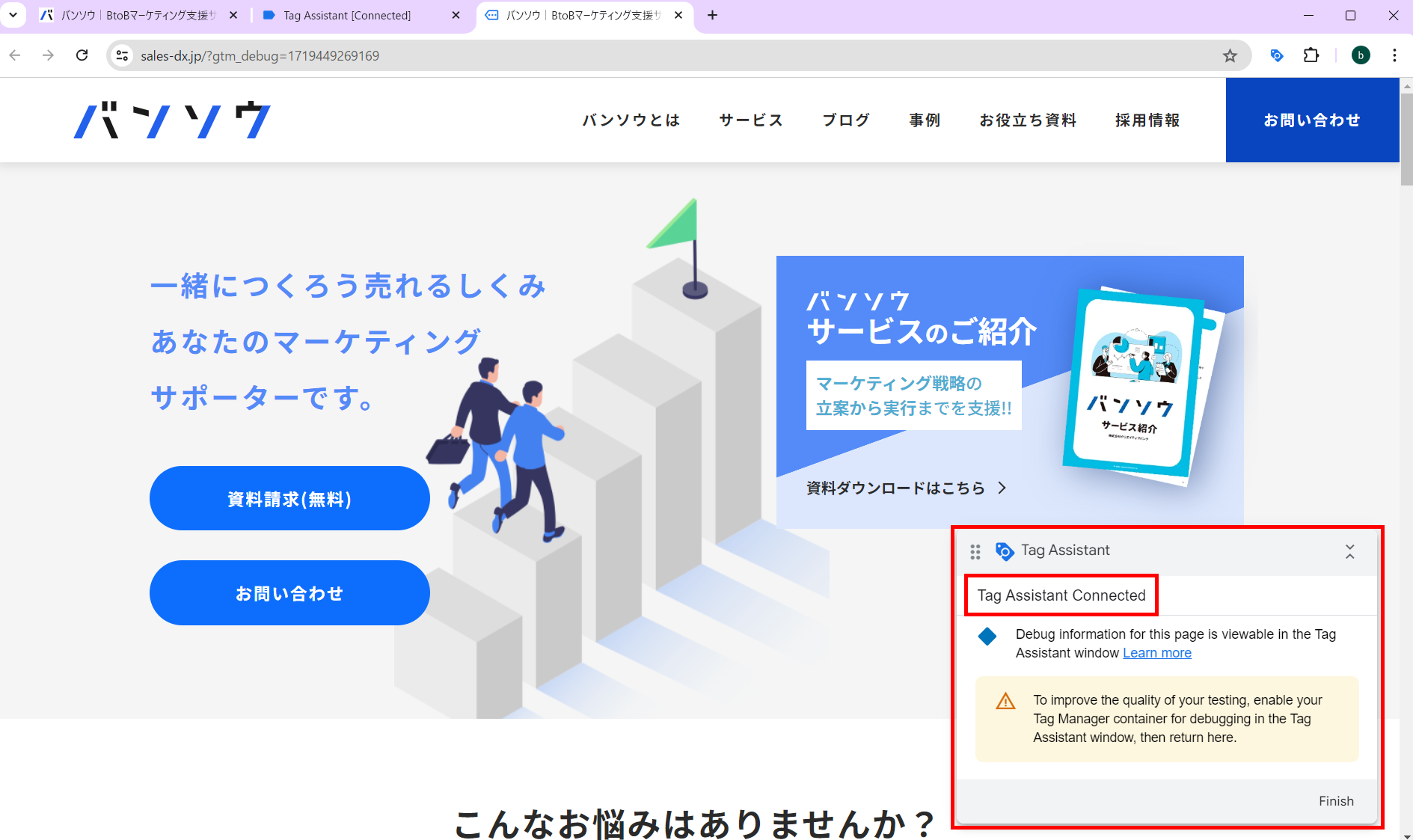The width and height of the screenshot is (1413, 840).
Task: Open 採用情報 navigation item
Action: point(1147,120)
